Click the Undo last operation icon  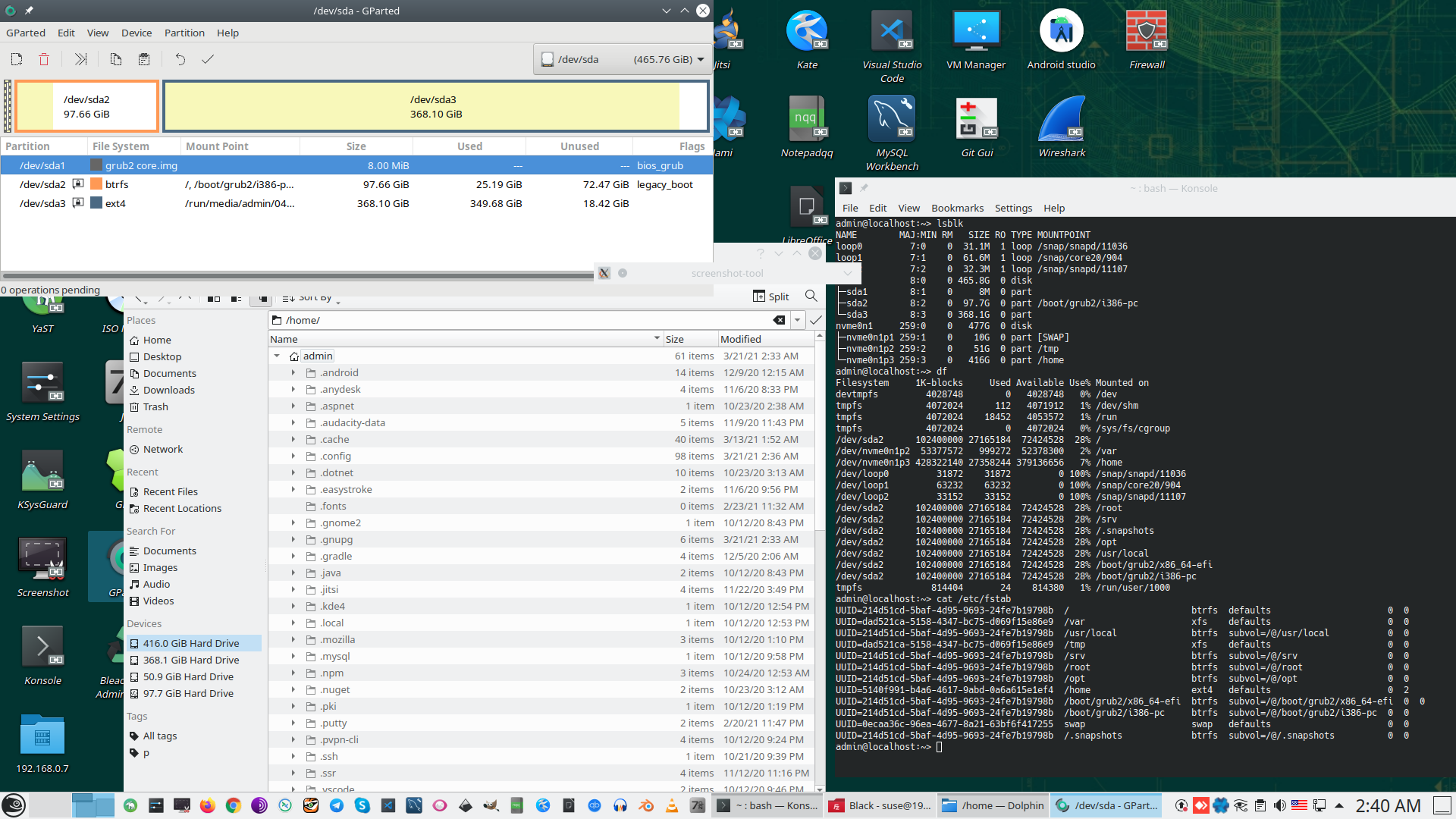tap(180, 59)
